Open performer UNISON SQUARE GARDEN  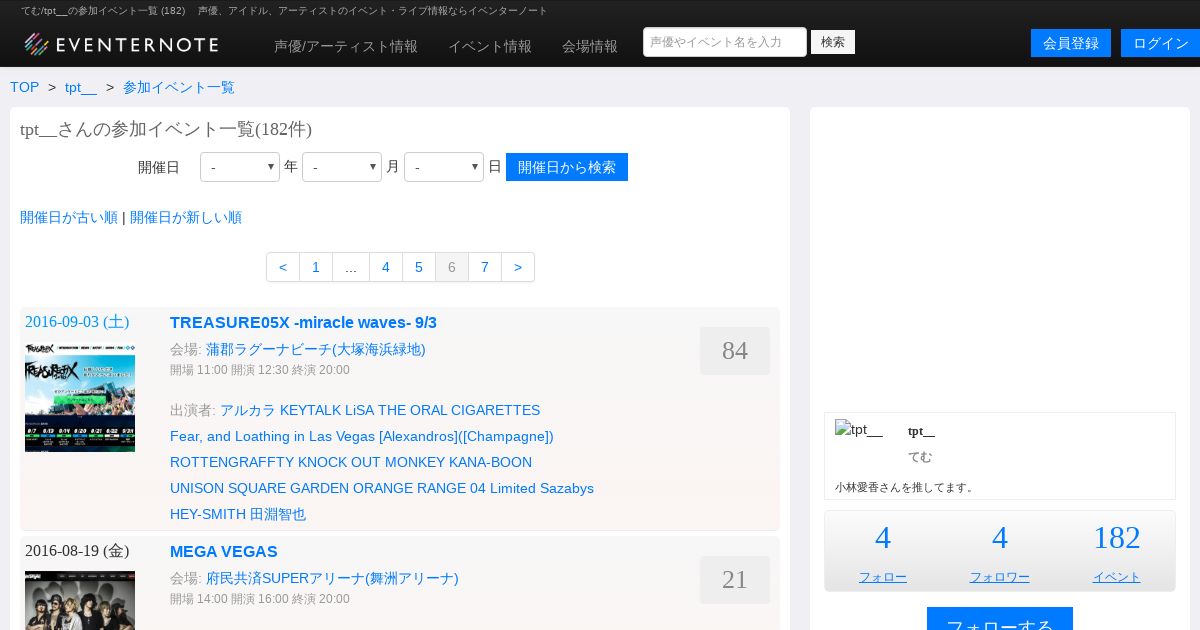260,488
